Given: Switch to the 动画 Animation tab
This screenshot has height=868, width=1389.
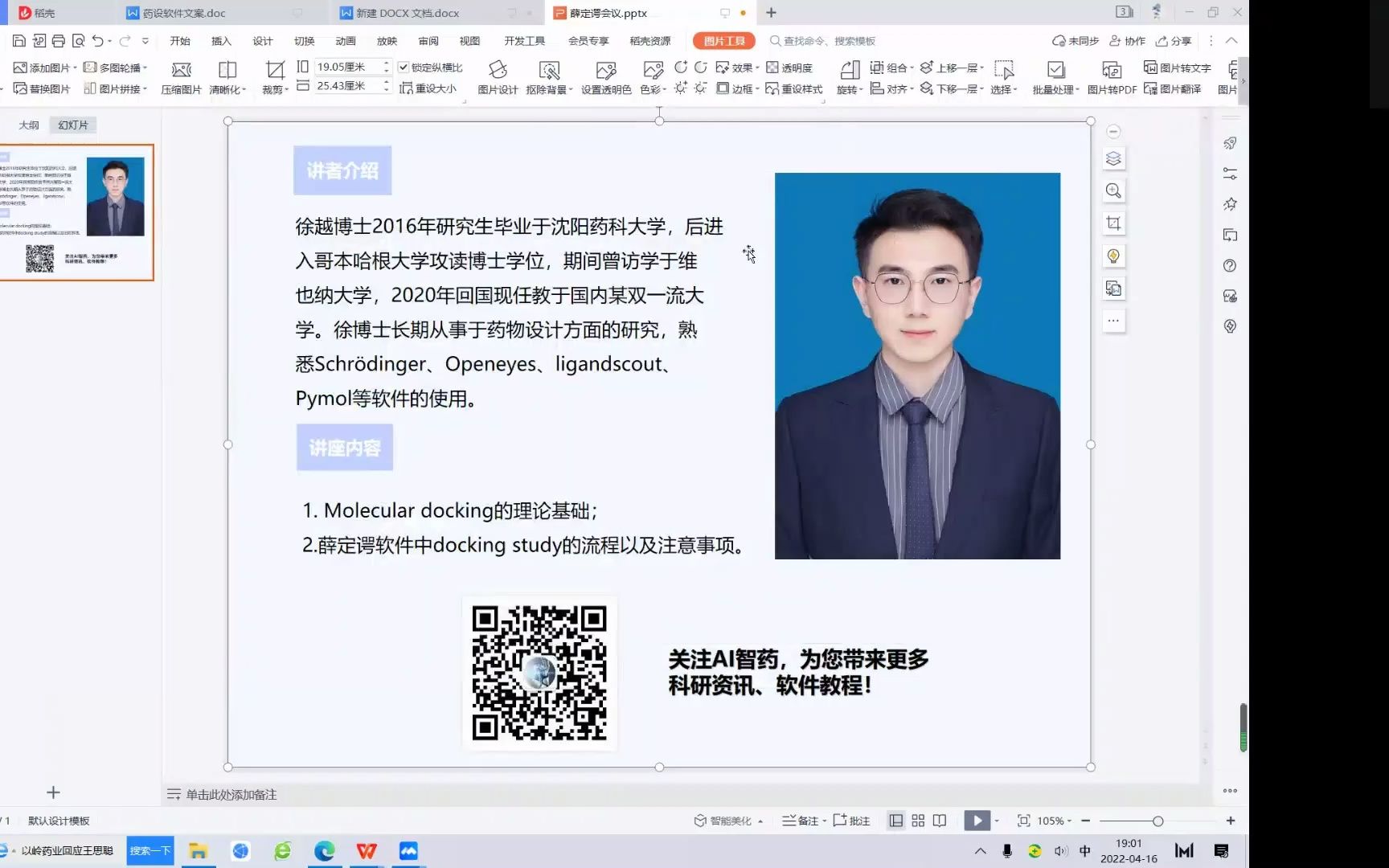Looking at the screenshot, I should 346,41.
